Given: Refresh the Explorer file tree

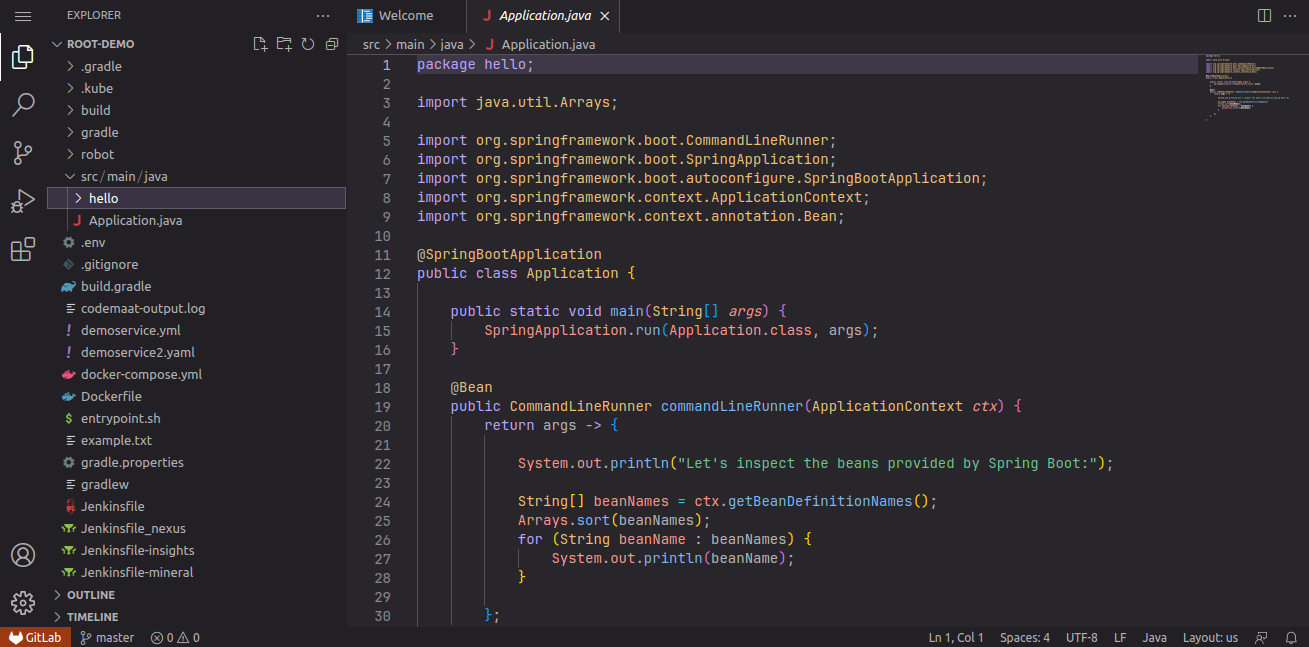Looking at the screenshot, I should 308,44.
